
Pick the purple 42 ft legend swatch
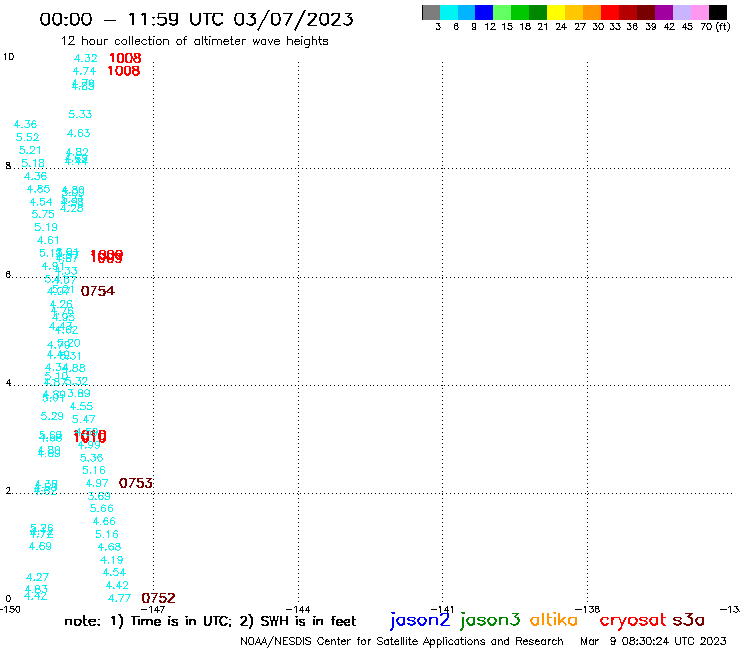click(x=664, y=12)
